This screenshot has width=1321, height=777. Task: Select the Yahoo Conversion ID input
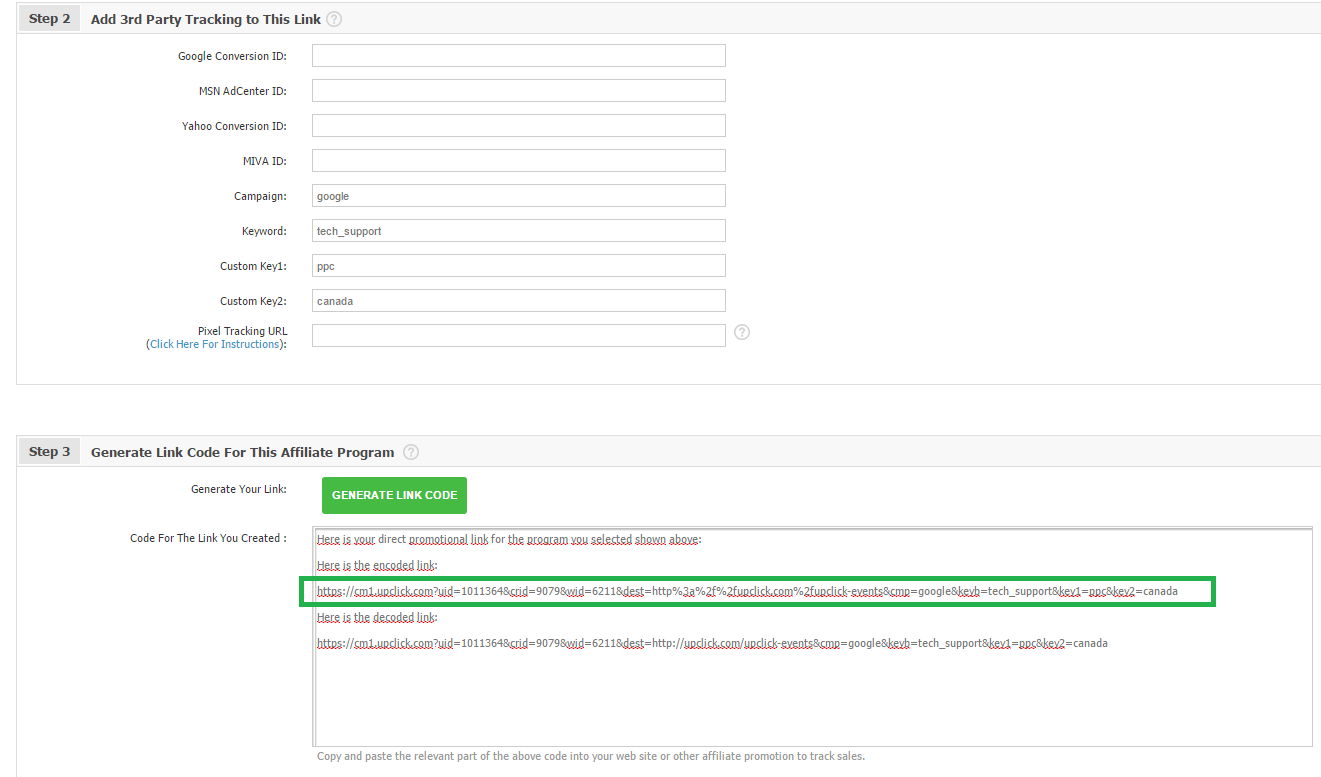pos(518,126)
